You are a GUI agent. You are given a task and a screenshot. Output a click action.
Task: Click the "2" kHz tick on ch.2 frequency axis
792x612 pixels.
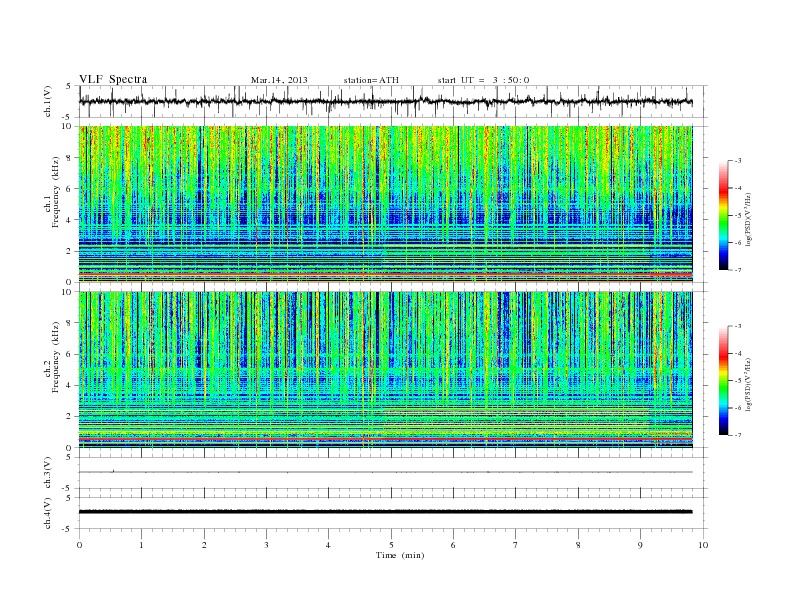tap(69, 417)
